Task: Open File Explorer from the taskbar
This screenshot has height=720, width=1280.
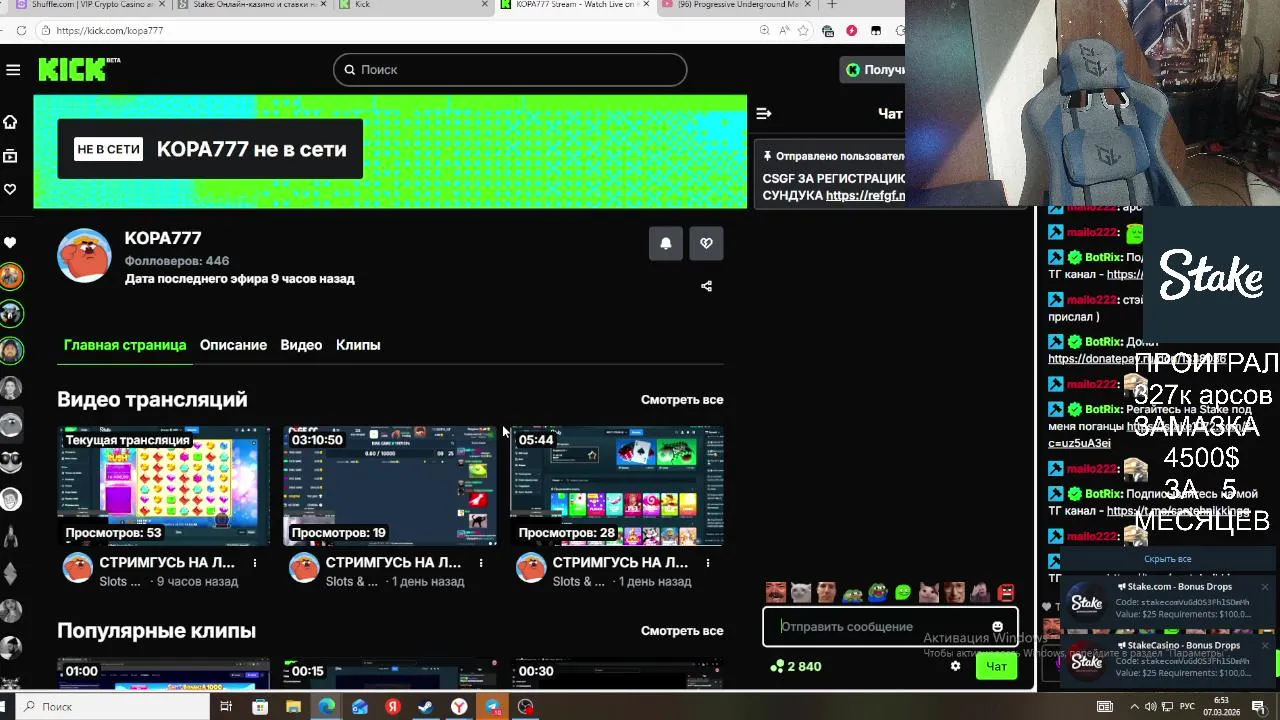Action: 293,707
